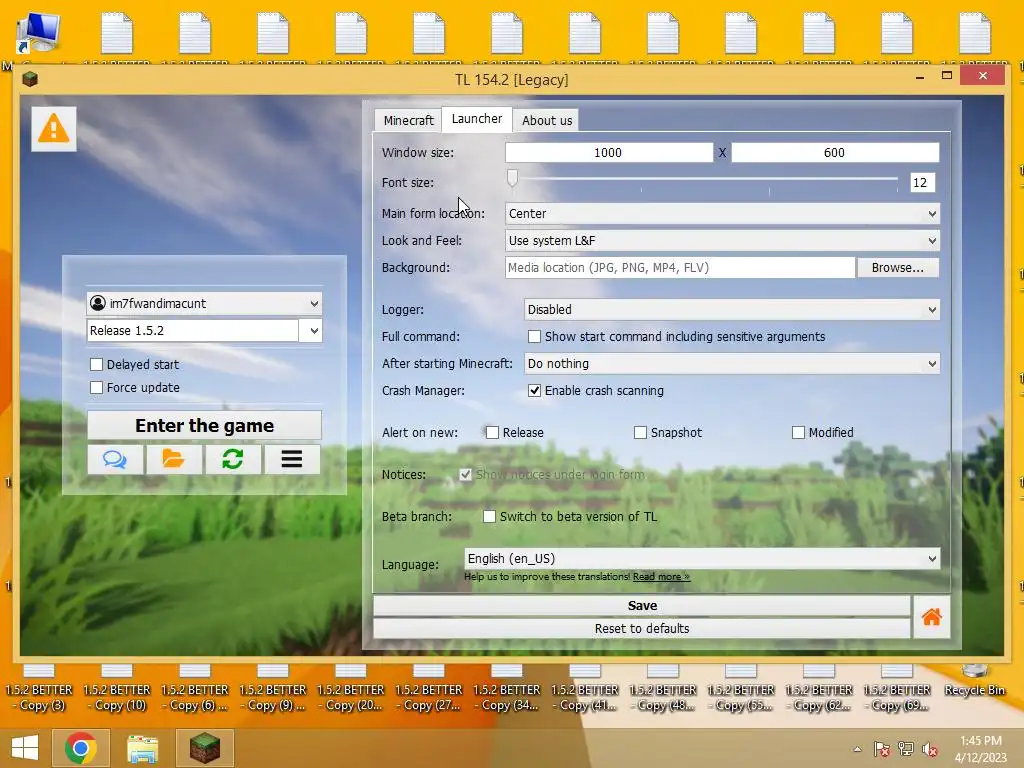The width and height of the screenshot is (1024, 768).
Task: Open the Read more translations link
Action: (x=661, y=577)
